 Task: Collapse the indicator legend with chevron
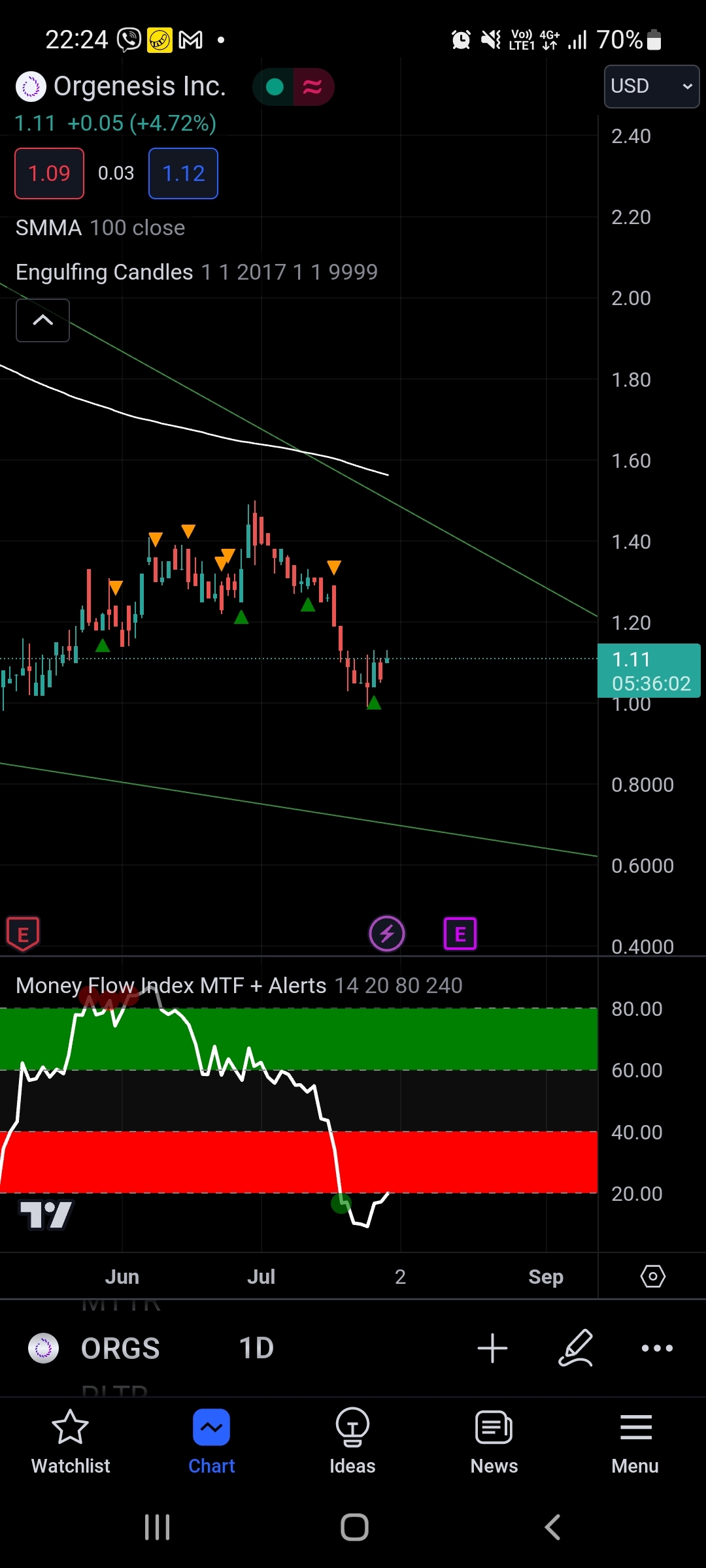42,320
